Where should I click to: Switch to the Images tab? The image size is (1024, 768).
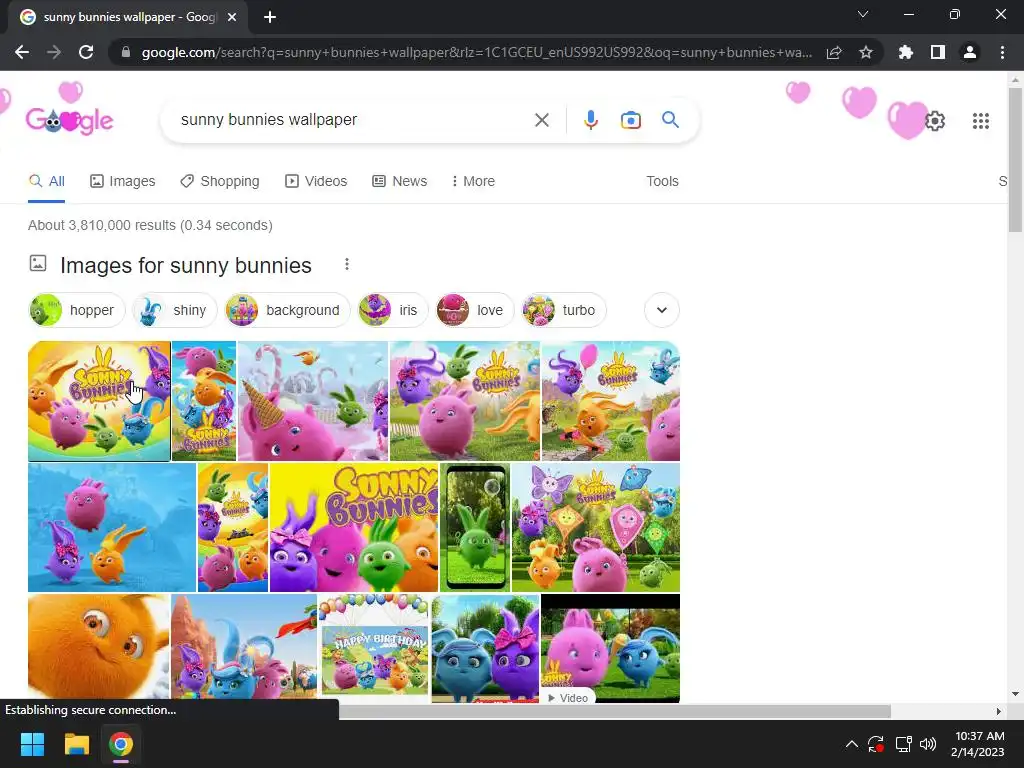[123, 181]
